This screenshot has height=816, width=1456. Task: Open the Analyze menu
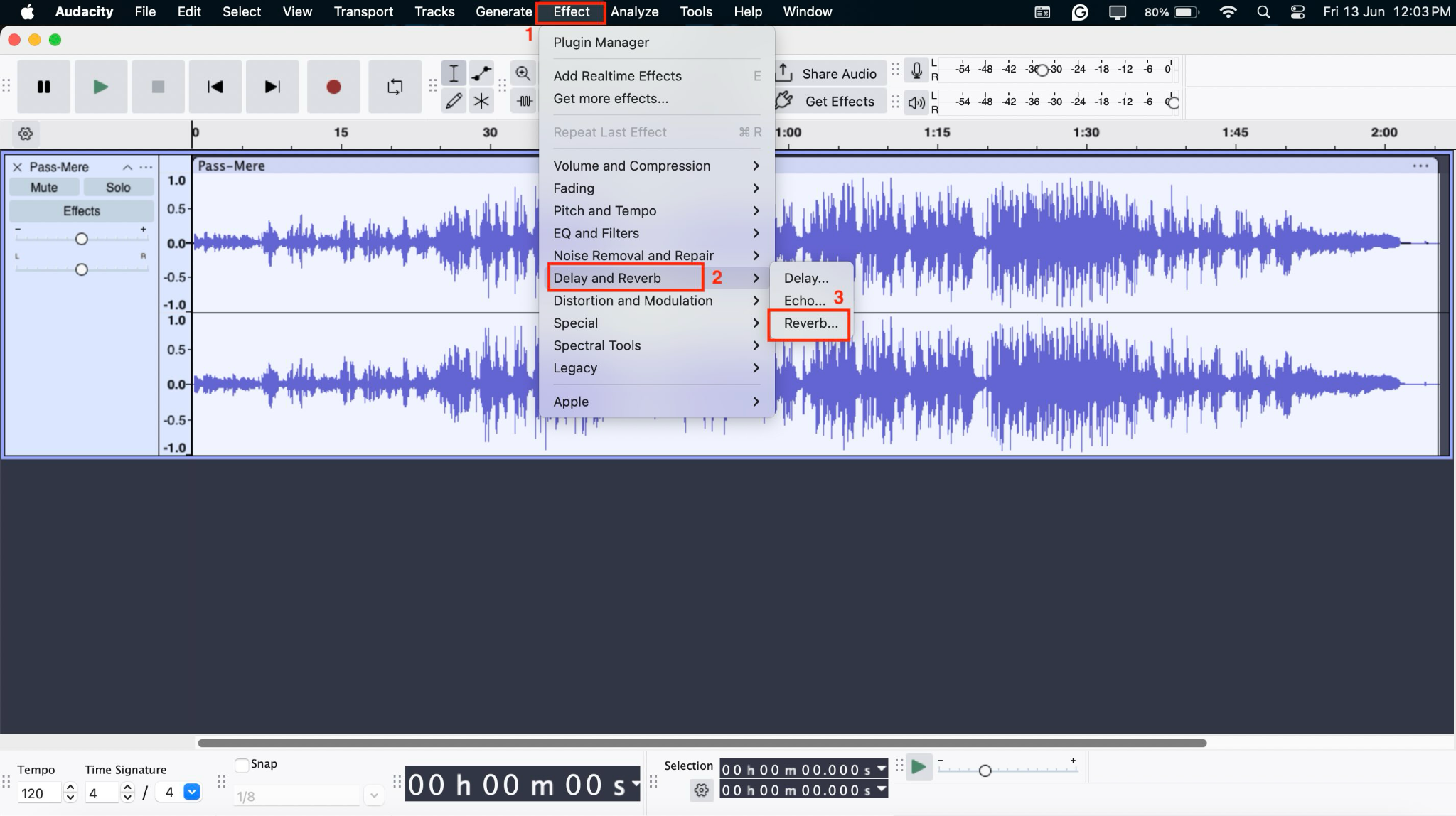tap(634, 12)
